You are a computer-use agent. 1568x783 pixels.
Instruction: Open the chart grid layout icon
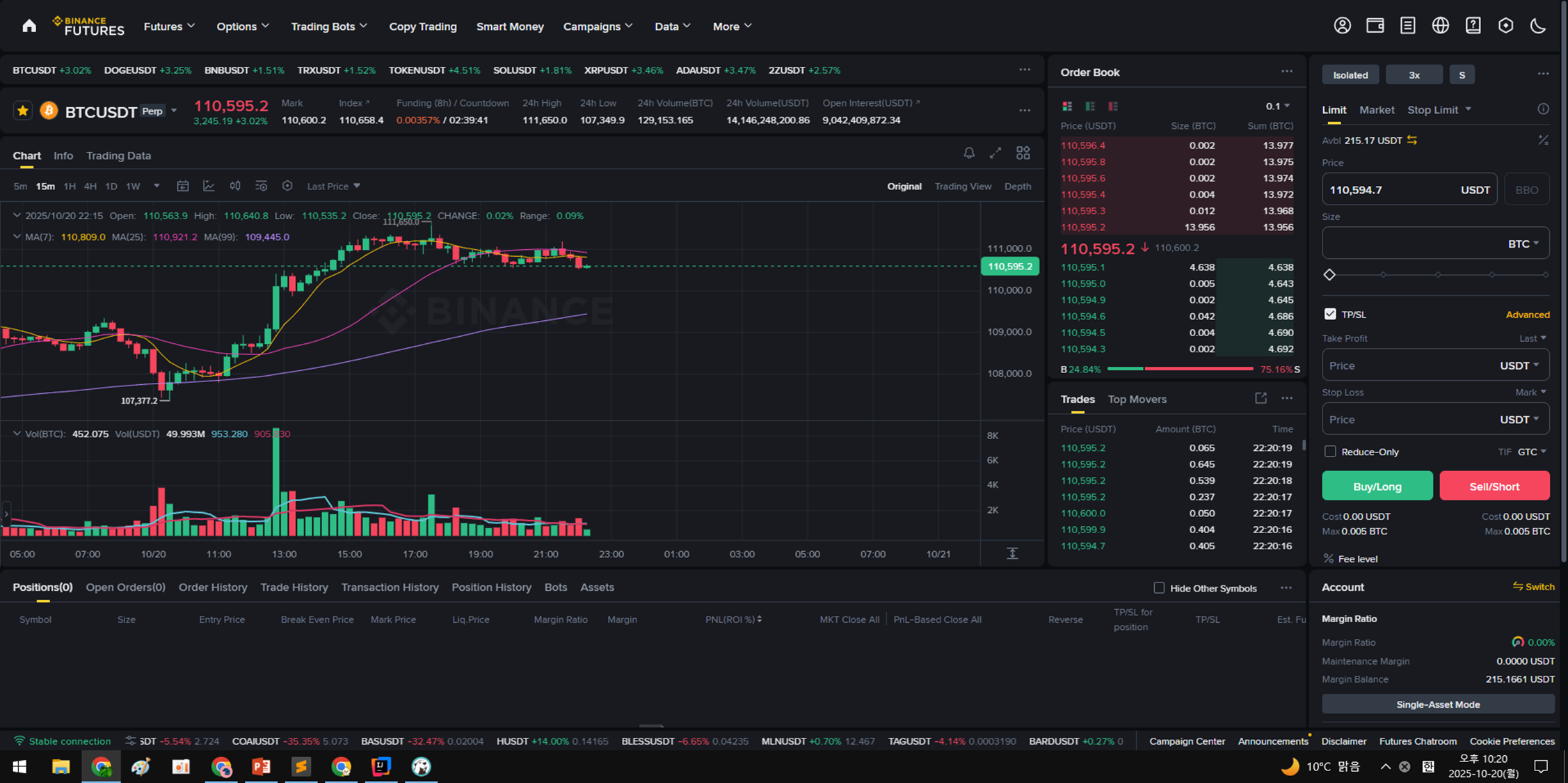[1023, 153]
